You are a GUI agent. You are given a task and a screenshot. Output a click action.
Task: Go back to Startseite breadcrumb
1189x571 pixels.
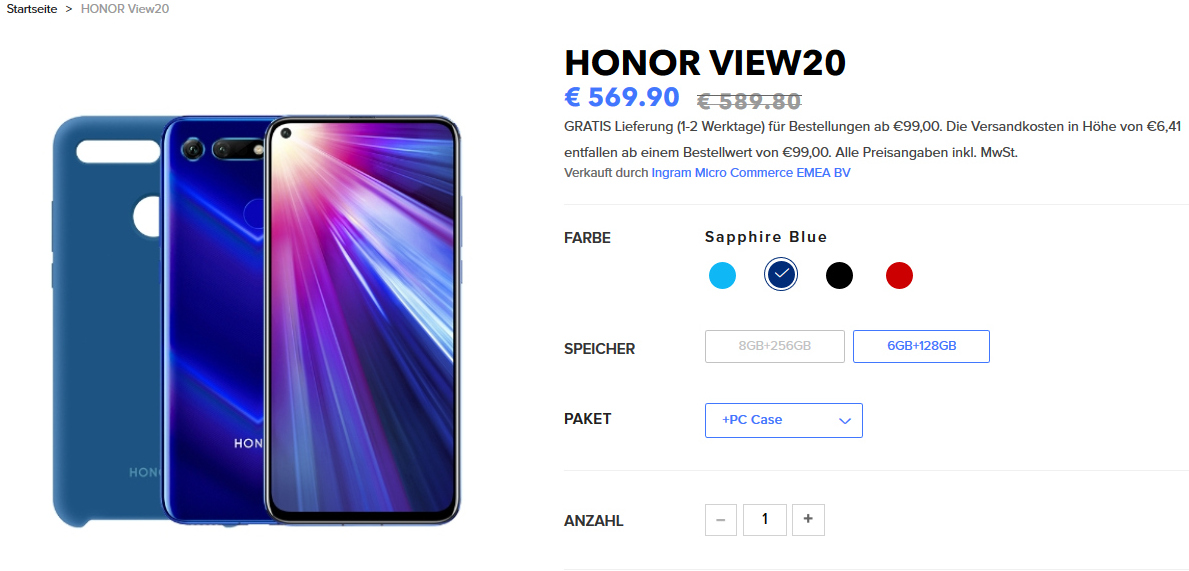click(32, 9)
